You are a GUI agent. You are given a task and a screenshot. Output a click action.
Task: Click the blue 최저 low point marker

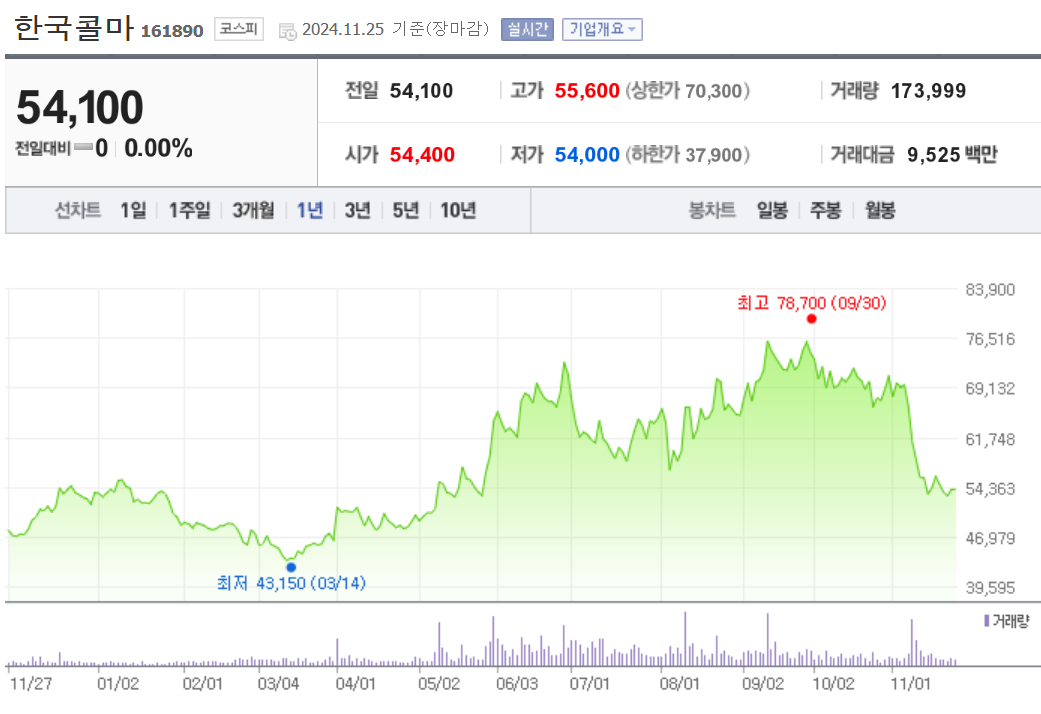click(291, 567)
